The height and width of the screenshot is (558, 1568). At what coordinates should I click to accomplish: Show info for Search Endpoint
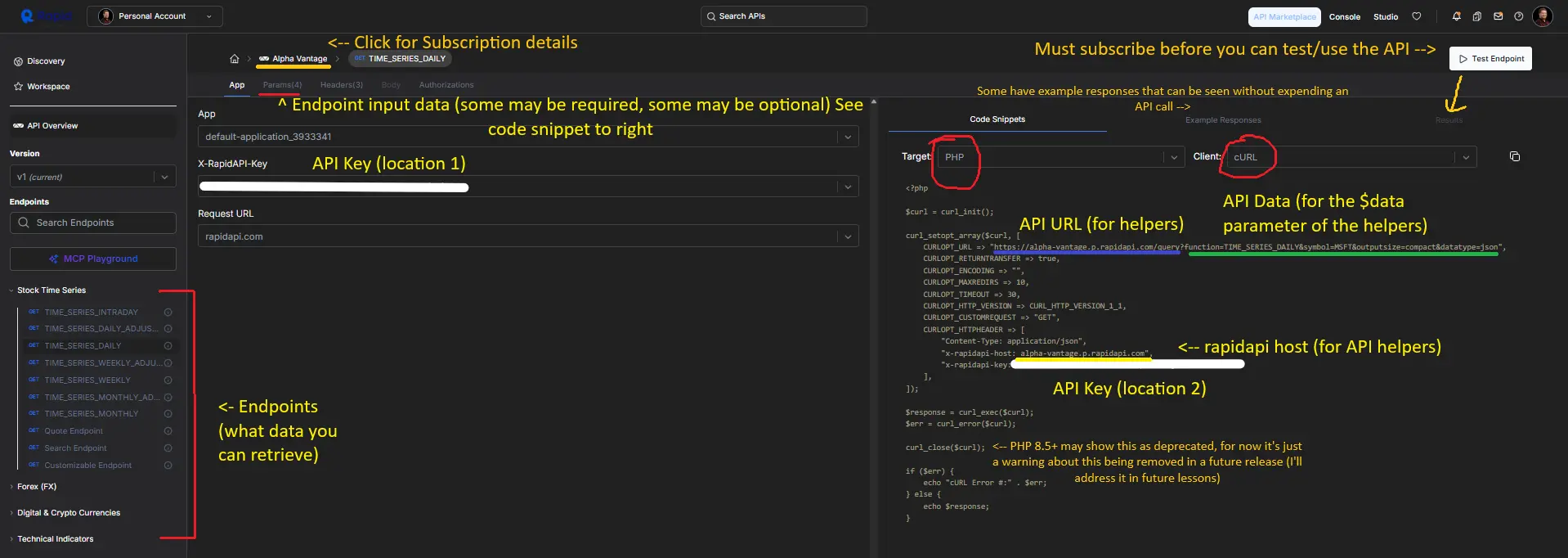tap(168, 448)
